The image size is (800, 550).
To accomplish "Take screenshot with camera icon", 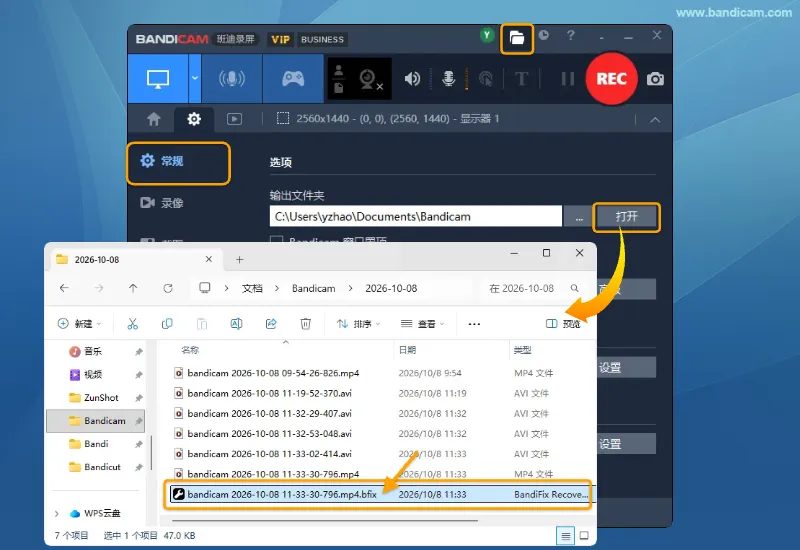I will click(655, 79).
